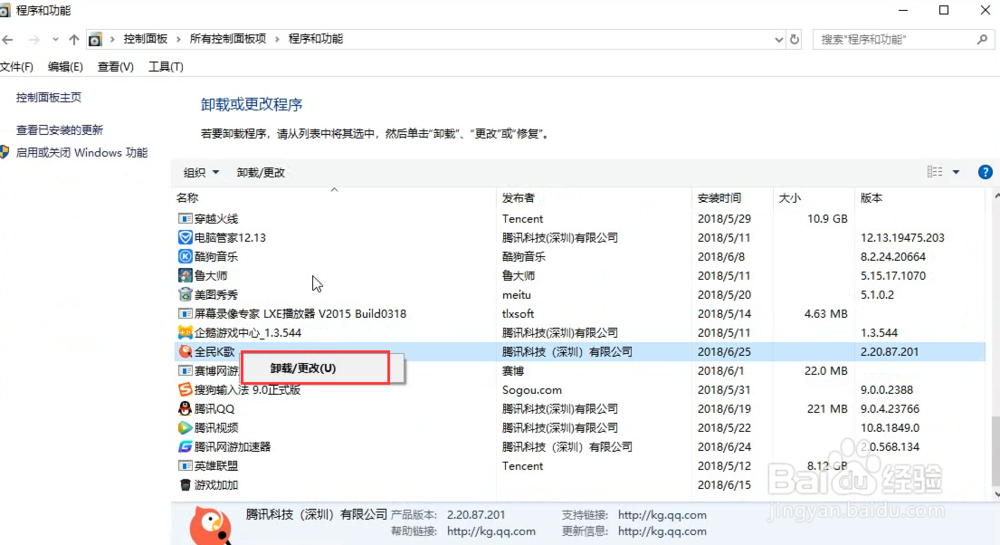Open the 文件(F) menu
The image size is (1000, 545).
point(17,67)
